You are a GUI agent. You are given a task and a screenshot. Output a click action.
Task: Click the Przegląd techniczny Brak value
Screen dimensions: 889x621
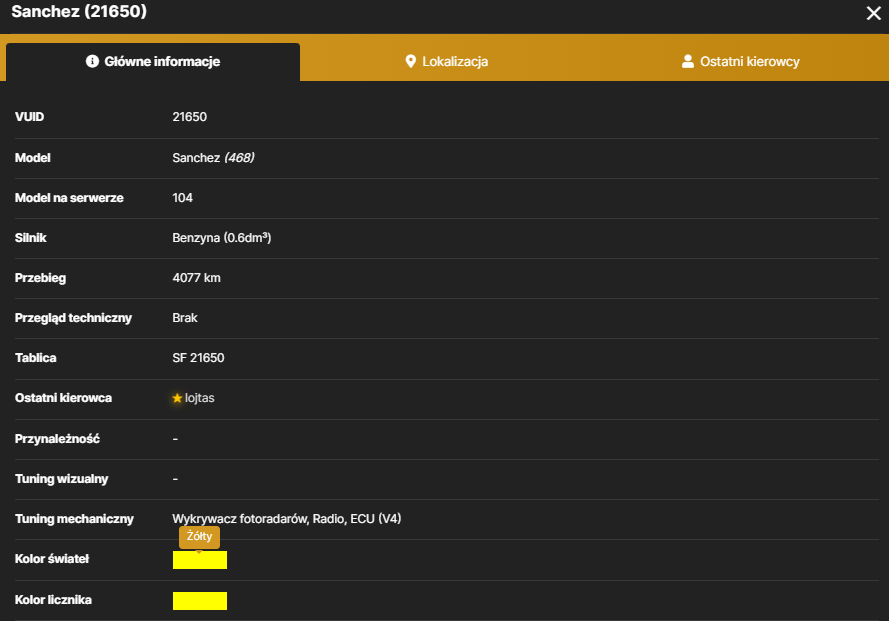(185, 318)
